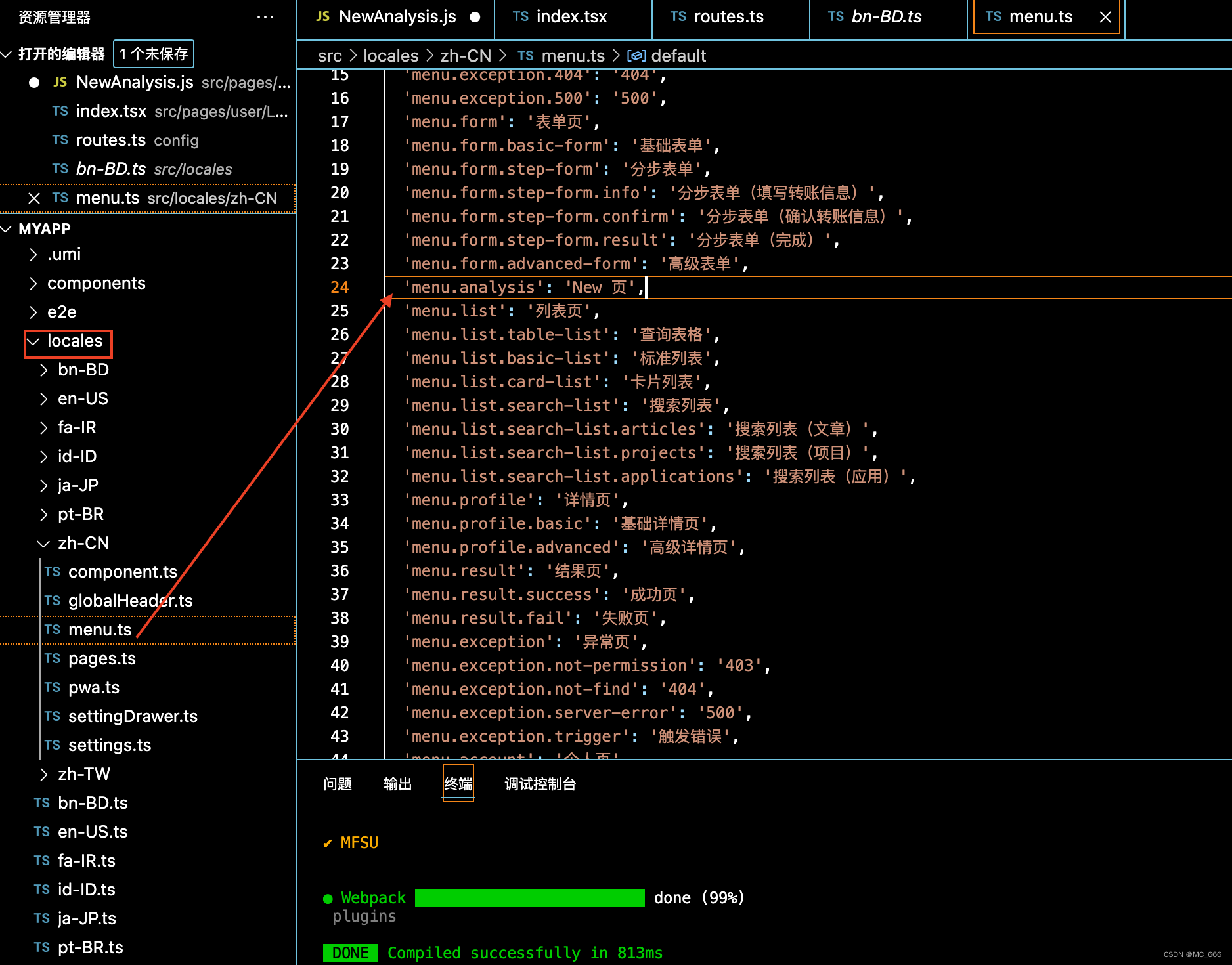Click the TS icon next to ja-JP.ts

click(42, 918)
